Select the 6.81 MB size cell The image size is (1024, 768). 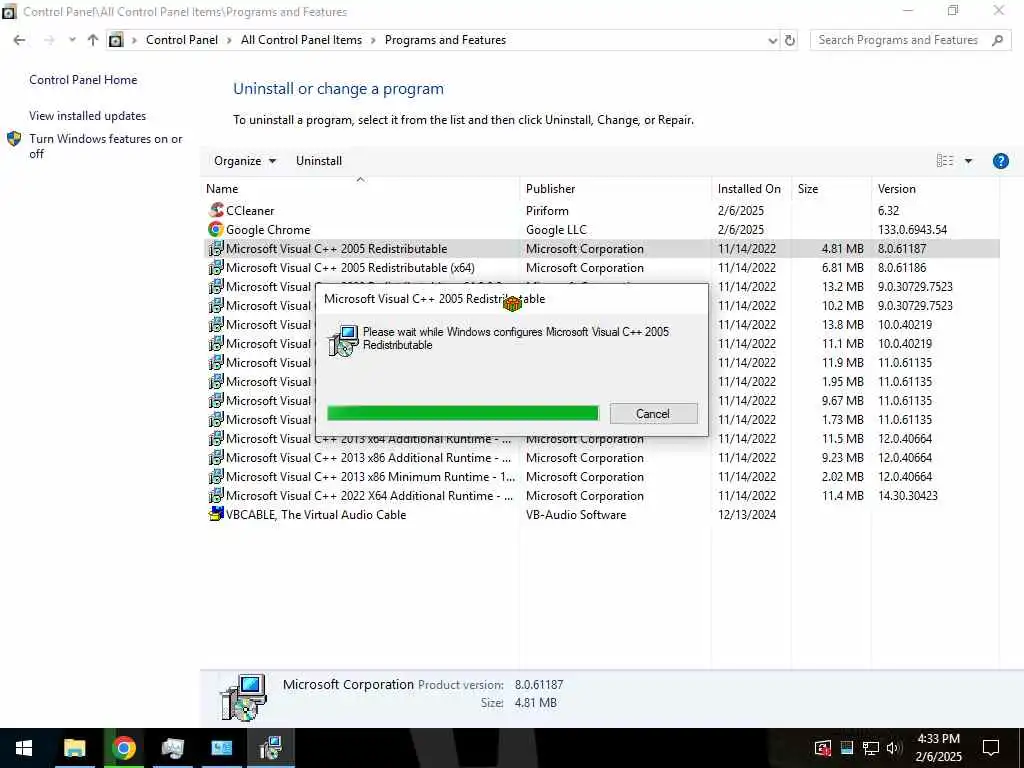(x=842, y=267)
